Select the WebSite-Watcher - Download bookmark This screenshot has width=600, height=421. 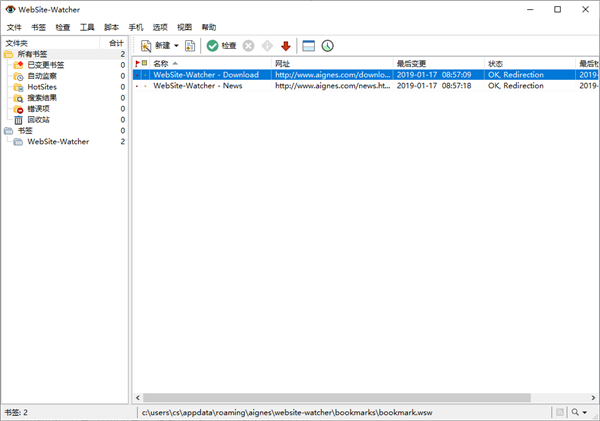pos(206,75)
